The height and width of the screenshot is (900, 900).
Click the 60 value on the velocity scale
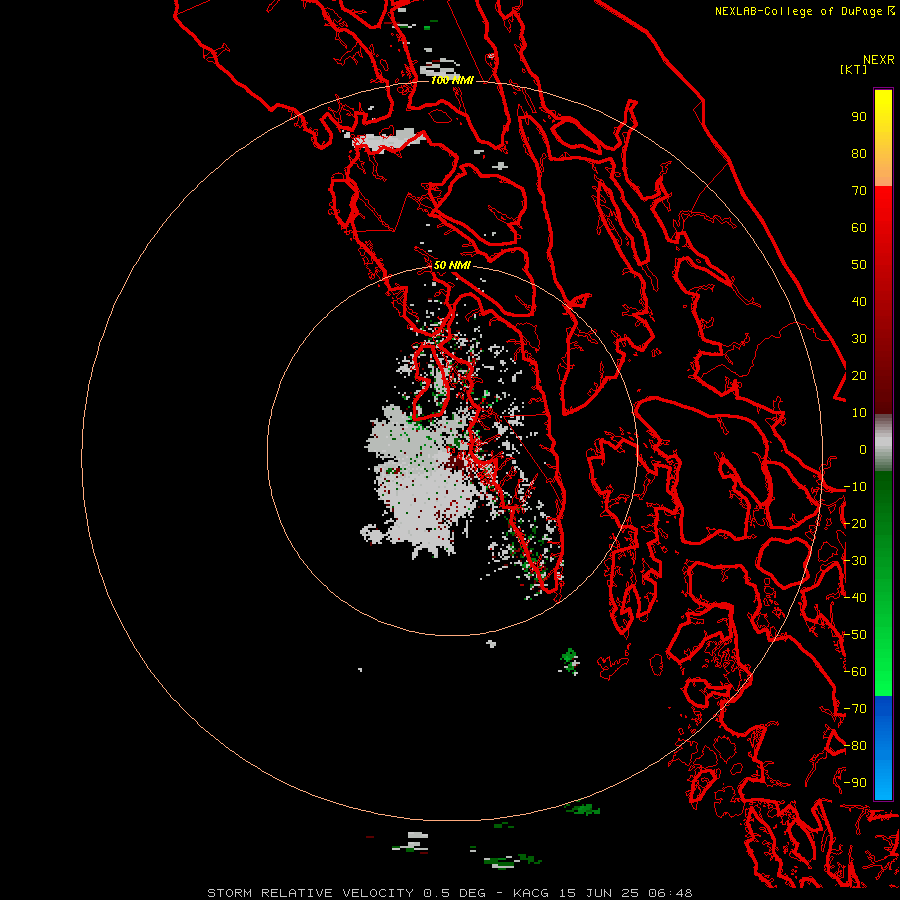pos(859,228)
